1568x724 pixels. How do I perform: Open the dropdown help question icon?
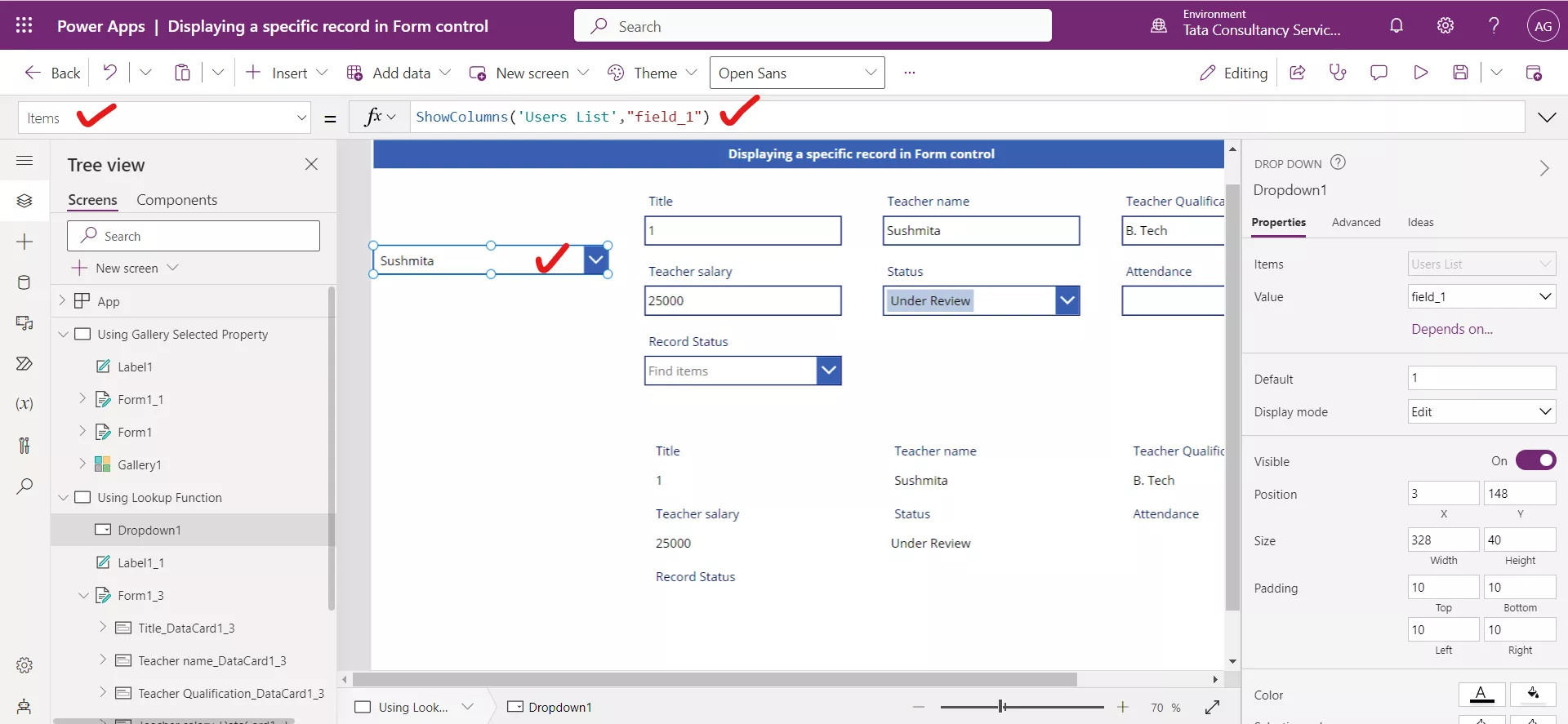(x=1338, y=162)
